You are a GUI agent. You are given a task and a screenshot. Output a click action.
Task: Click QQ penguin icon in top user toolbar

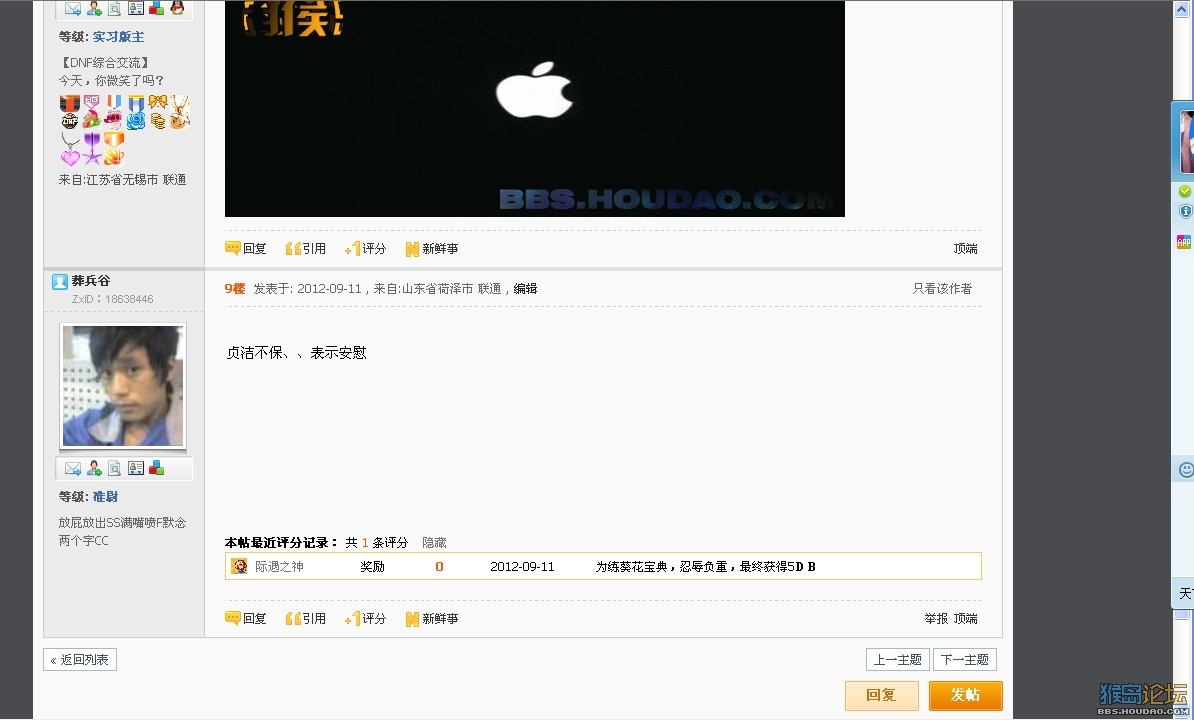click(177, 8)
